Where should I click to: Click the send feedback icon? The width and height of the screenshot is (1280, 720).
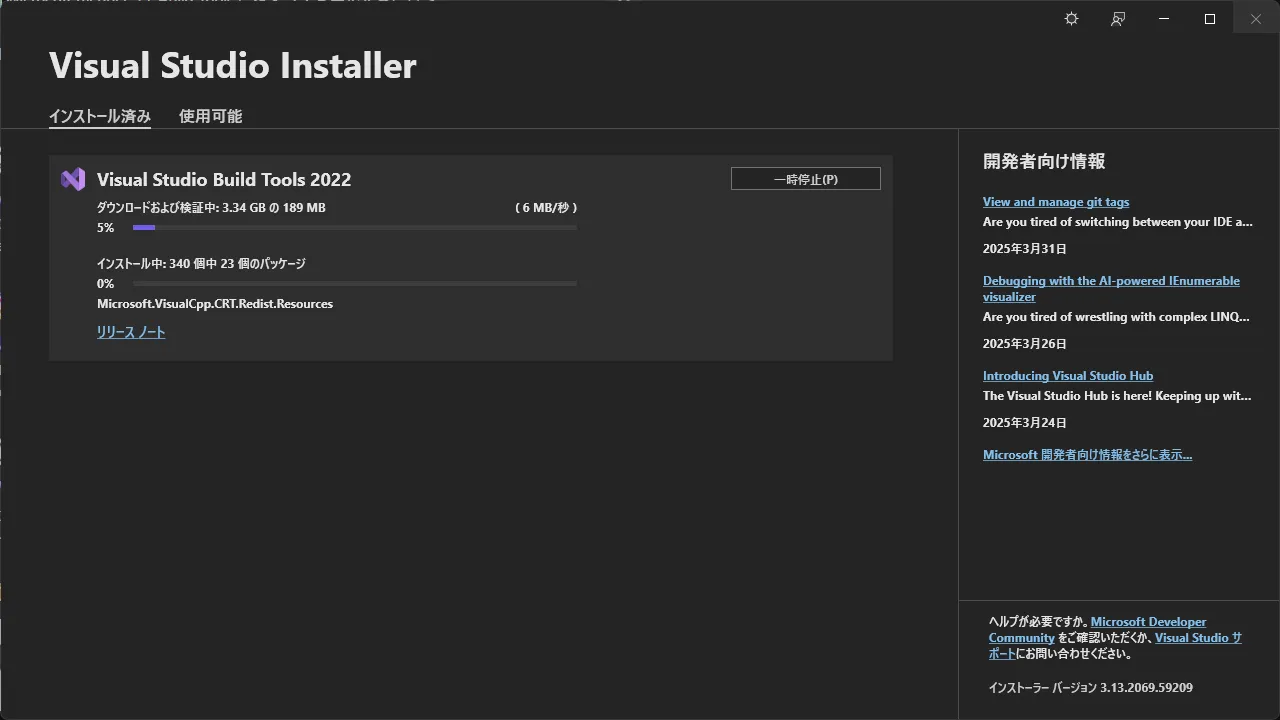pyautogui.click(x=1118, y=19)
